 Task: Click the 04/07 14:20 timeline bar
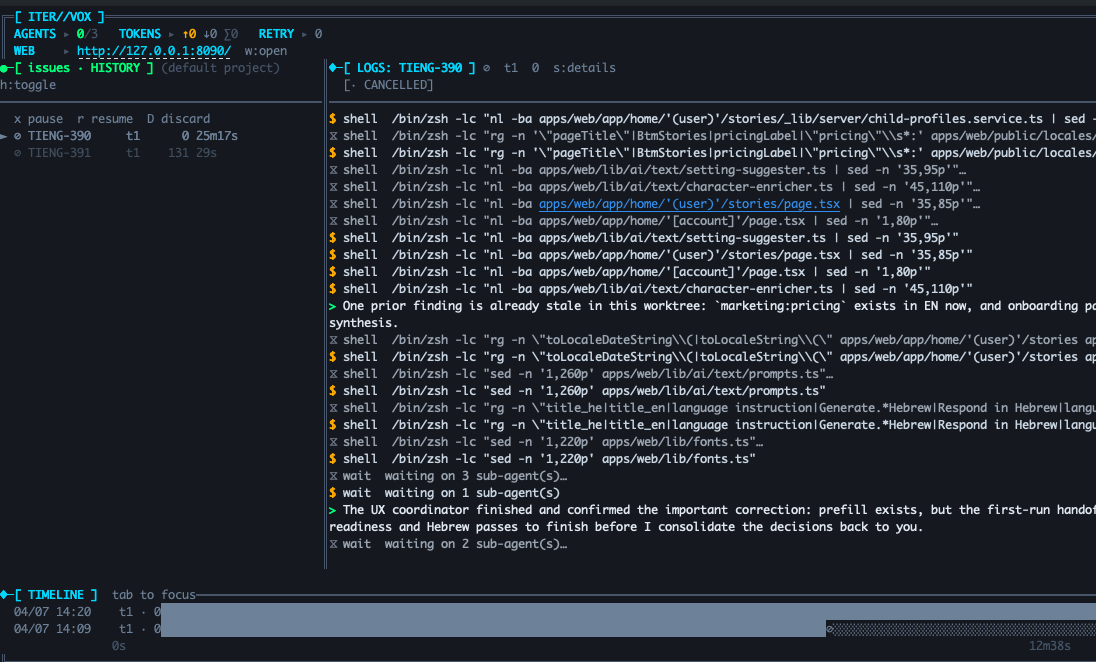coord(628,611)
